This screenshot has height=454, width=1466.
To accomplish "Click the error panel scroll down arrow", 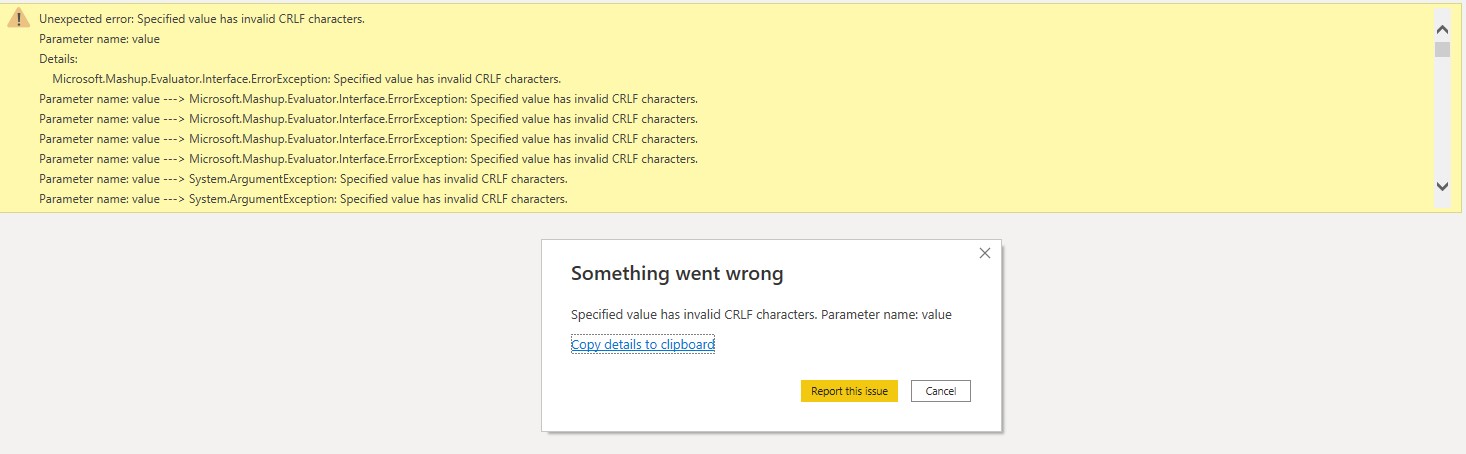I will coord(1442,186).
